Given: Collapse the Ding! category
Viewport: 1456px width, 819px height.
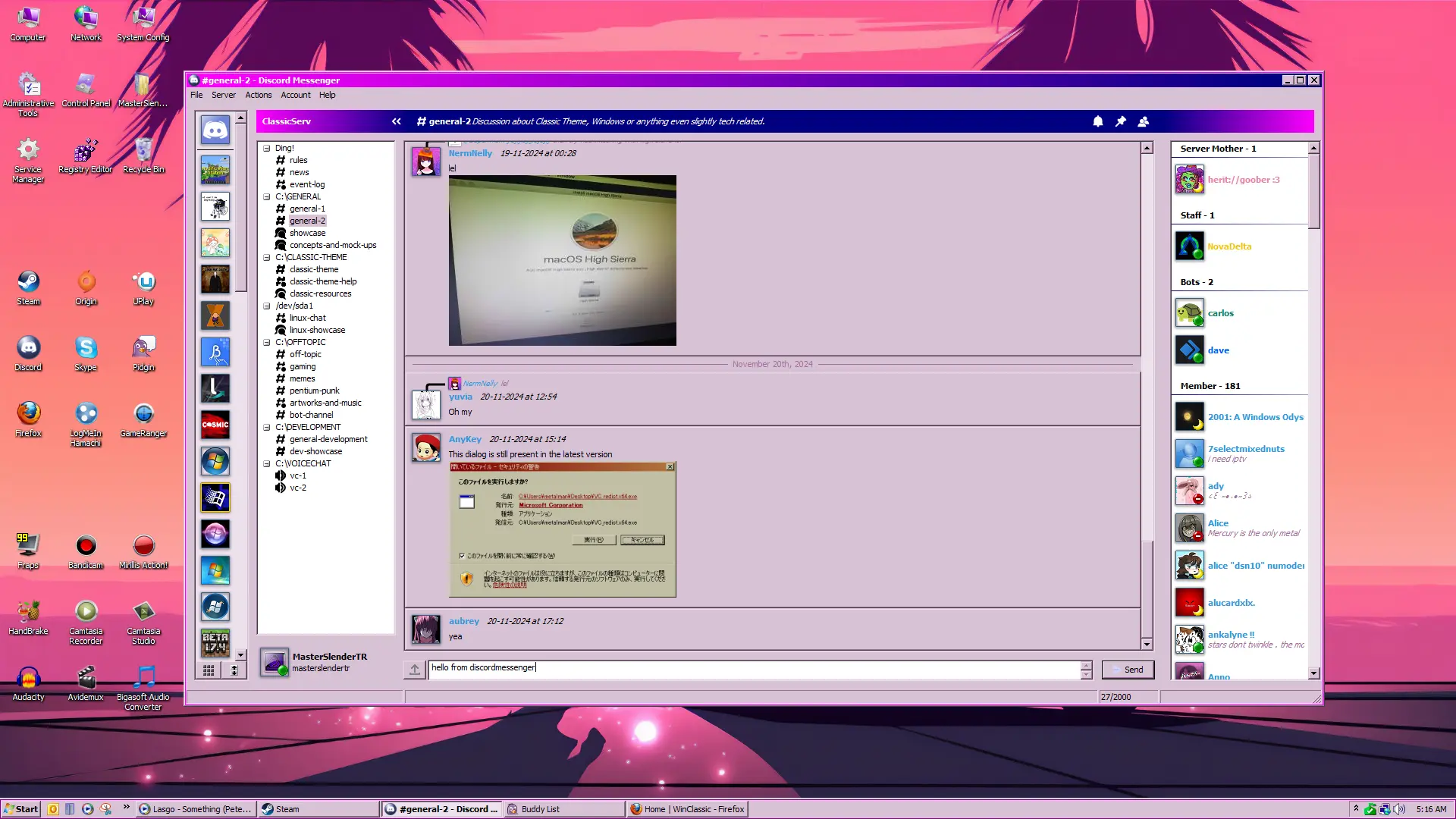Looking at the screenshot, I should point(267,149).
